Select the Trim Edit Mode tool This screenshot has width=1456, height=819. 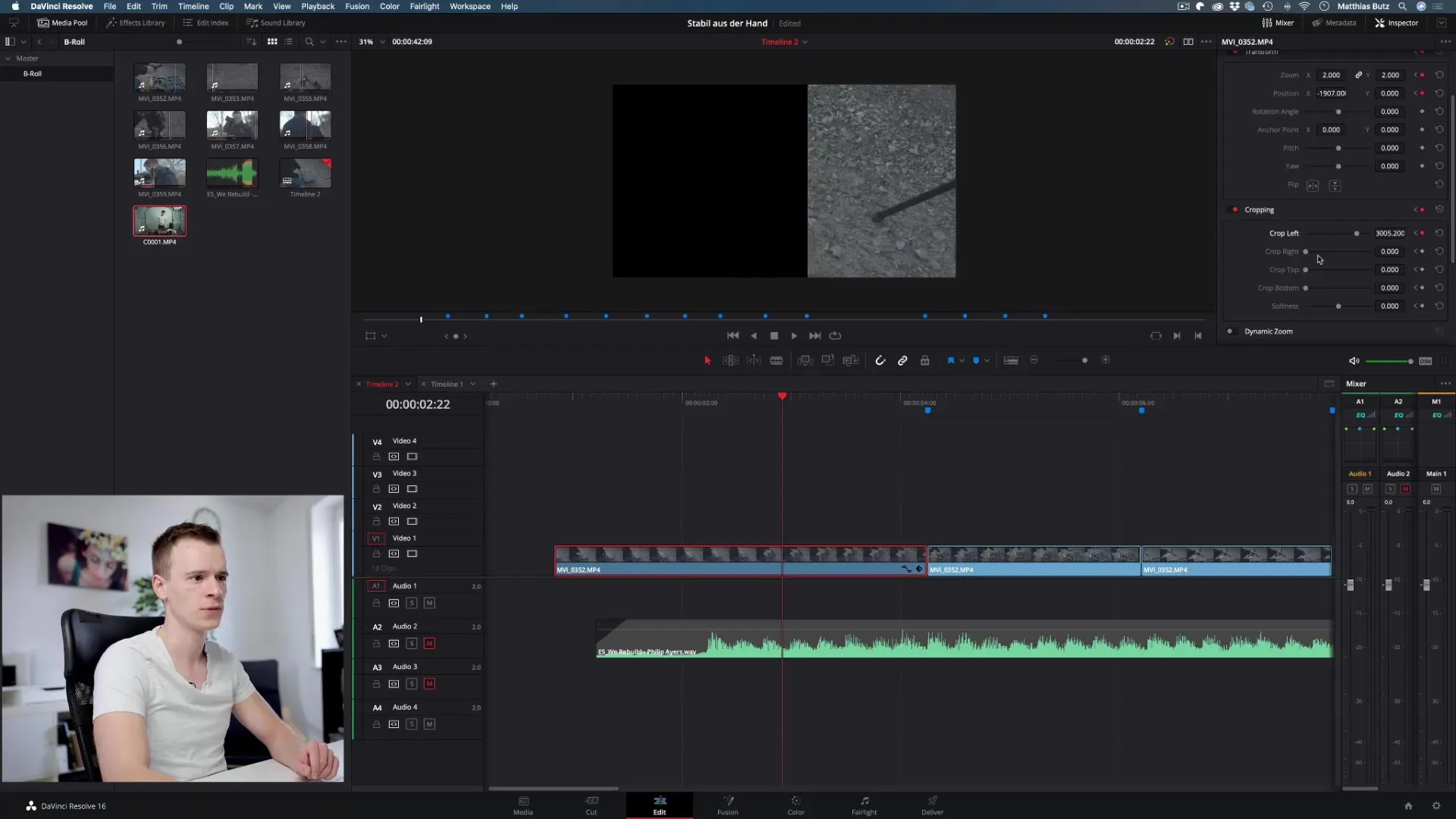point(730,360)
